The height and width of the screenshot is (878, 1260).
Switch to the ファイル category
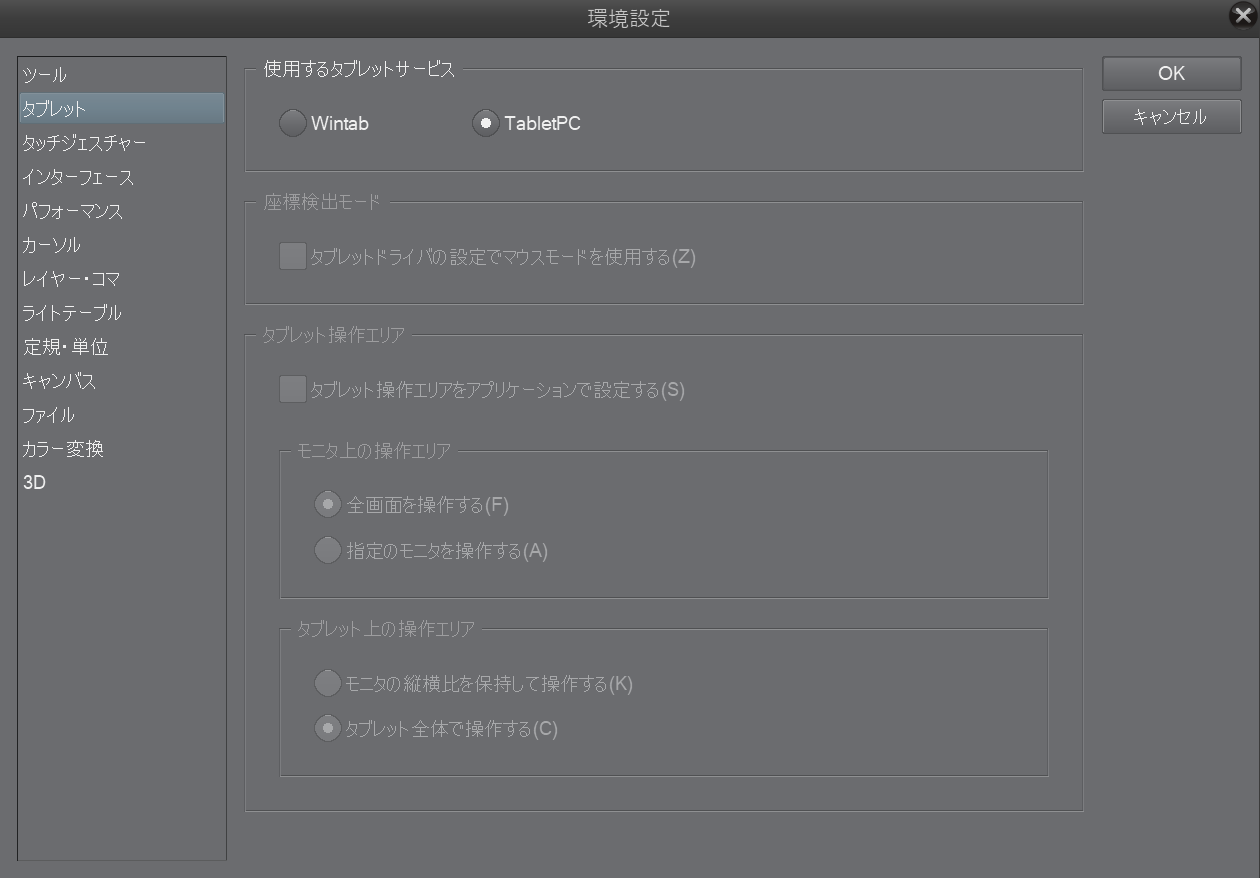(x=121, y=415)
